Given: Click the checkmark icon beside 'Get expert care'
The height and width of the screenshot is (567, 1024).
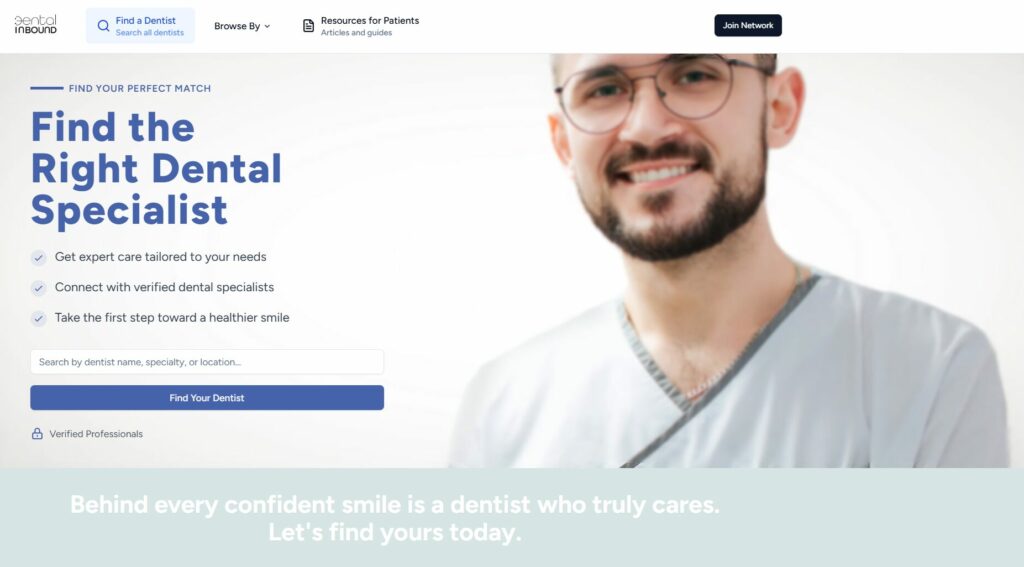Looking at the screenshot, I should [39, 258].
